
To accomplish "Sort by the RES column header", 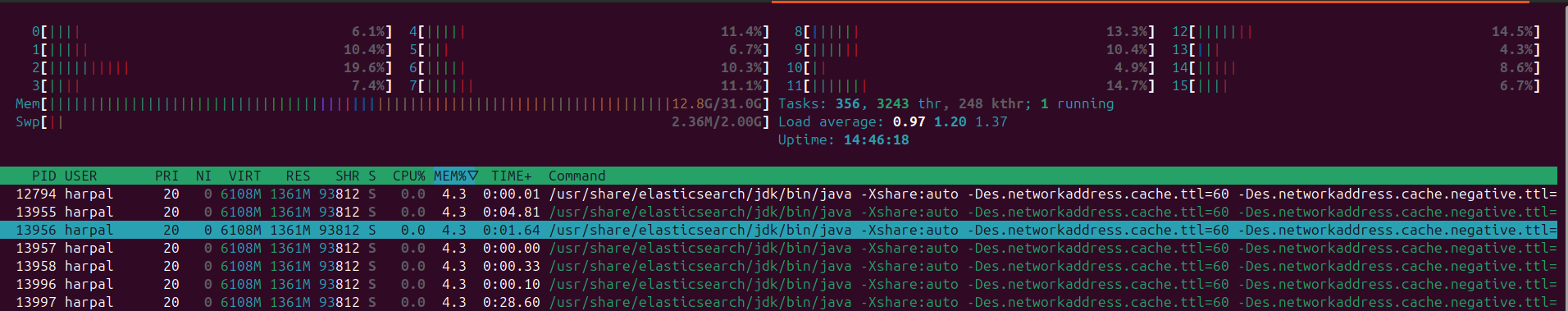I will coord(298,176).
